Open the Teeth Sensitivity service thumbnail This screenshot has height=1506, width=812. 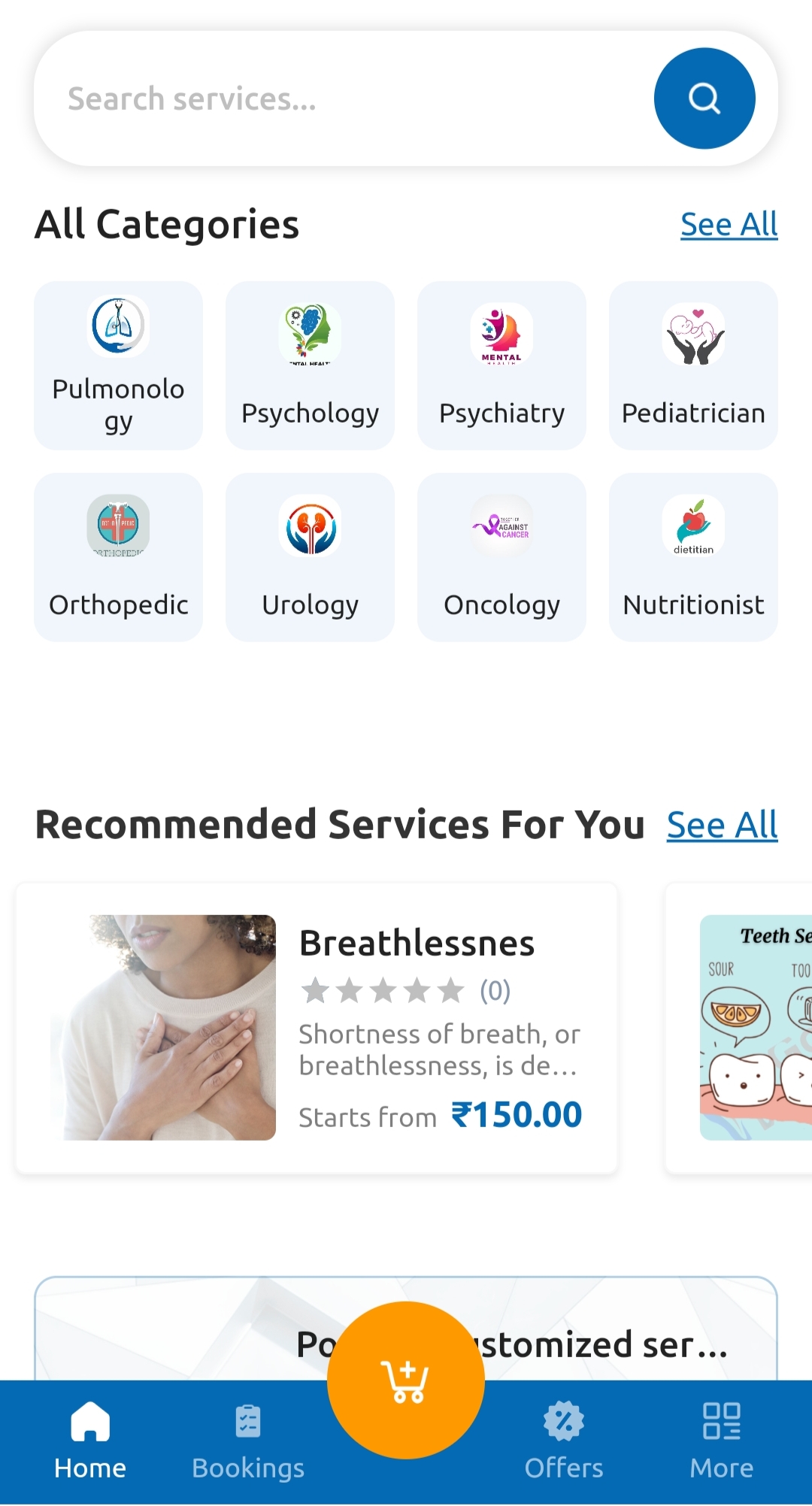tap(756, 1027)
